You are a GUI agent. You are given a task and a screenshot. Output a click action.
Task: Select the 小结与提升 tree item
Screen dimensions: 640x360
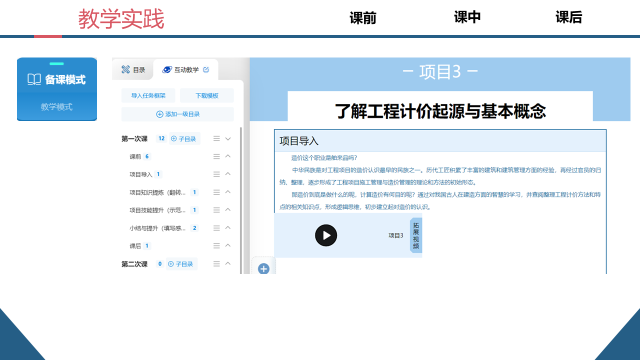click(158, 228)
